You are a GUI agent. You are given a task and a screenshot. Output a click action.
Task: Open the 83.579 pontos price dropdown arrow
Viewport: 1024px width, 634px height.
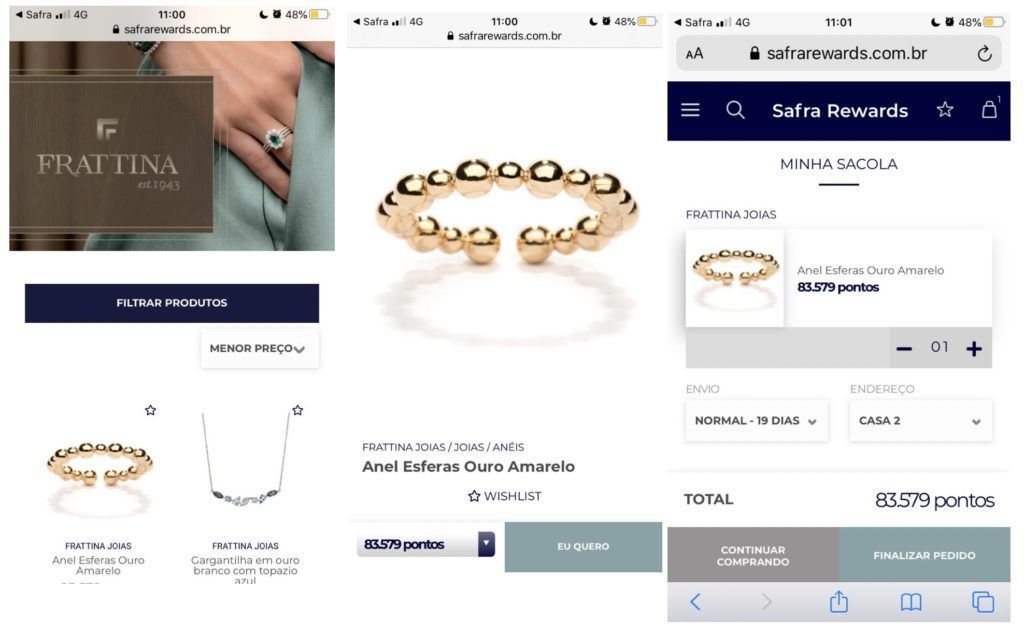(x=486, y=544)
